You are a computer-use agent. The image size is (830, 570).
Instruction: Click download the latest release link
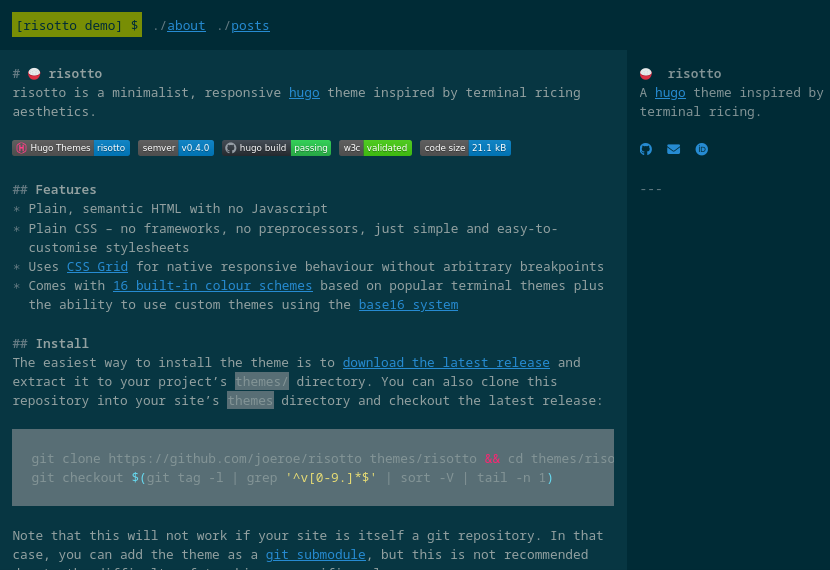[x=446, y=363]
